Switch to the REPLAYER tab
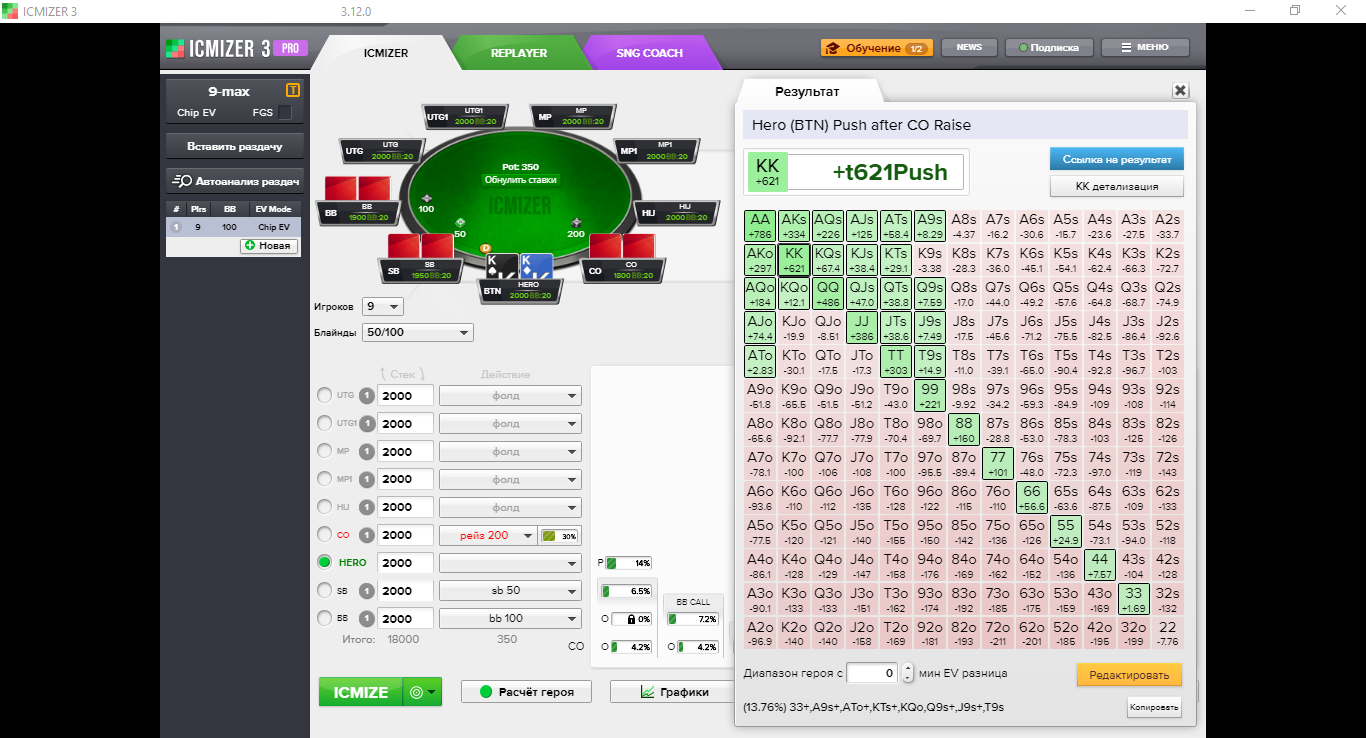This screenshot has height=738, width=1366. point(518,53)
